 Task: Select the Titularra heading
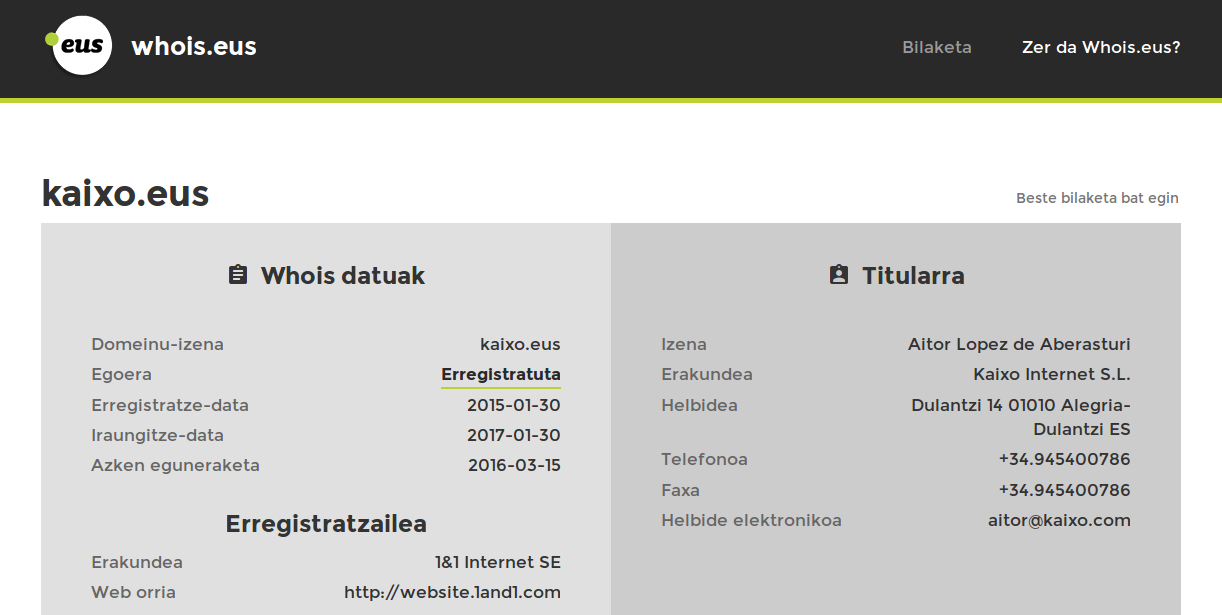[x=913, y=276]
